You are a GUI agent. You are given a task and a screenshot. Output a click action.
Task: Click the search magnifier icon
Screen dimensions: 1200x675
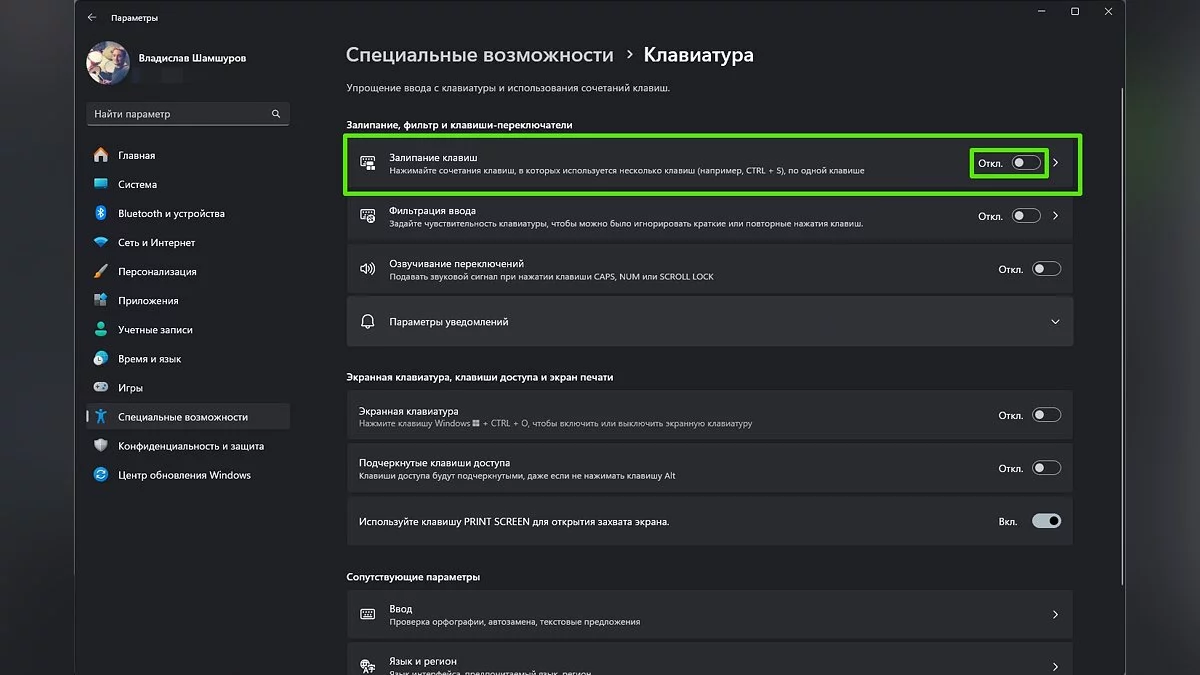tap(276, 114)
